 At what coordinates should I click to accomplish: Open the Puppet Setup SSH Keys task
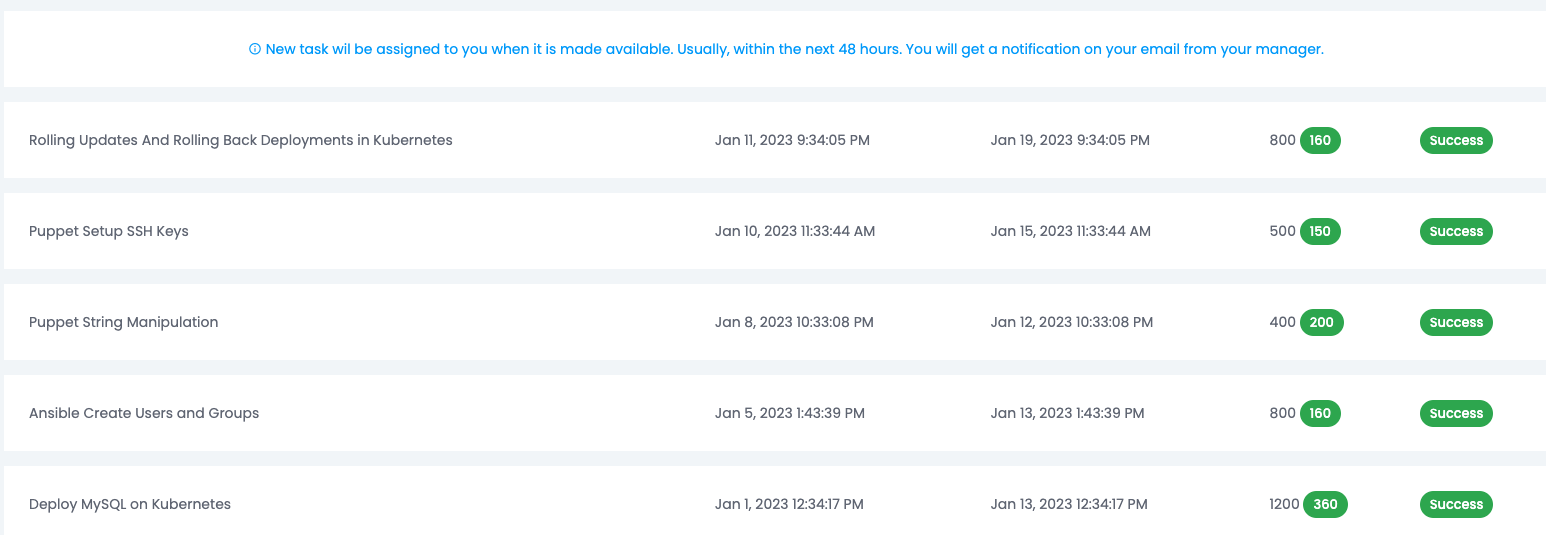point(109,231)
